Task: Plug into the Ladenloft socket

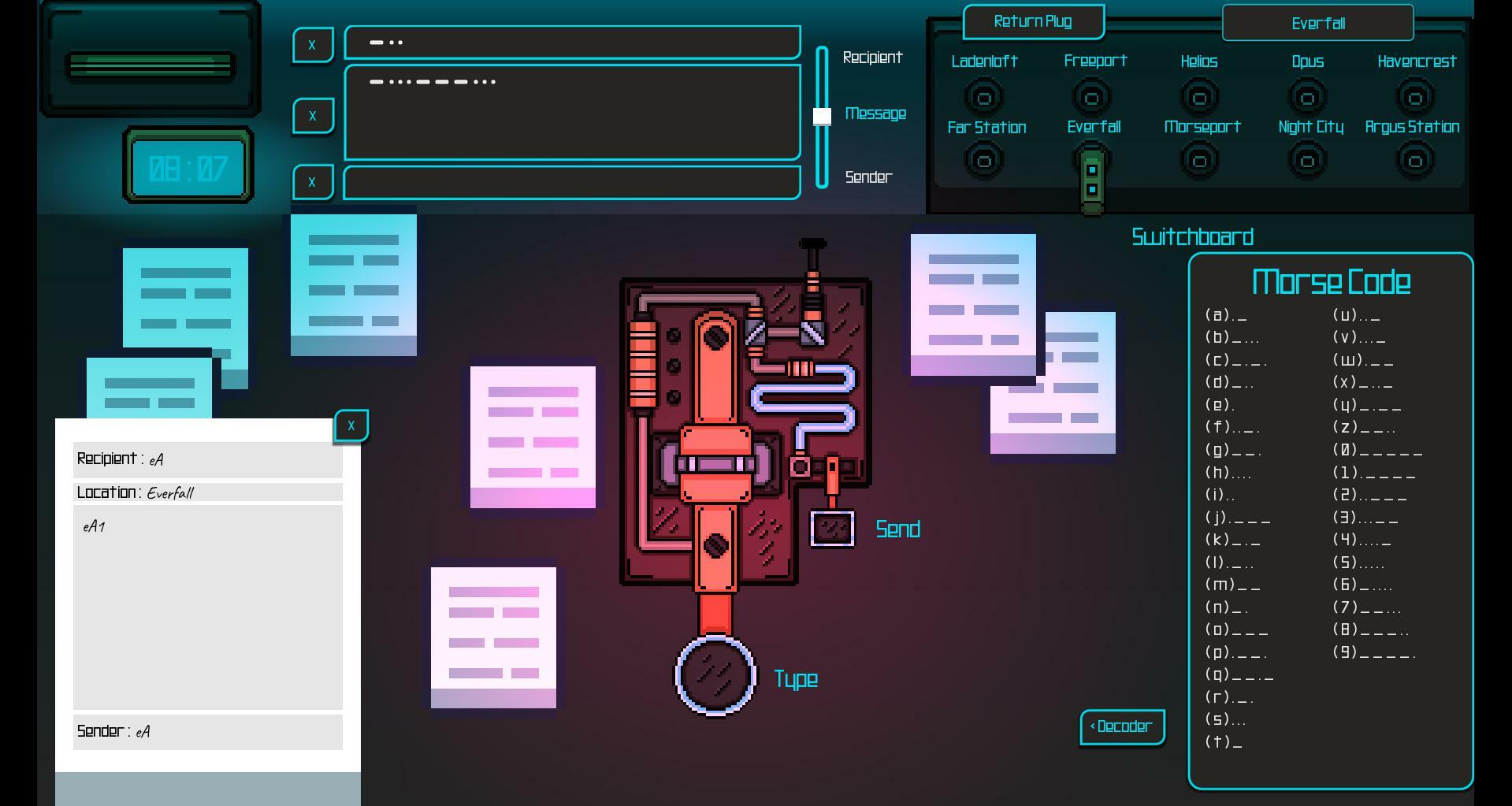Action: tap(983, 98)
